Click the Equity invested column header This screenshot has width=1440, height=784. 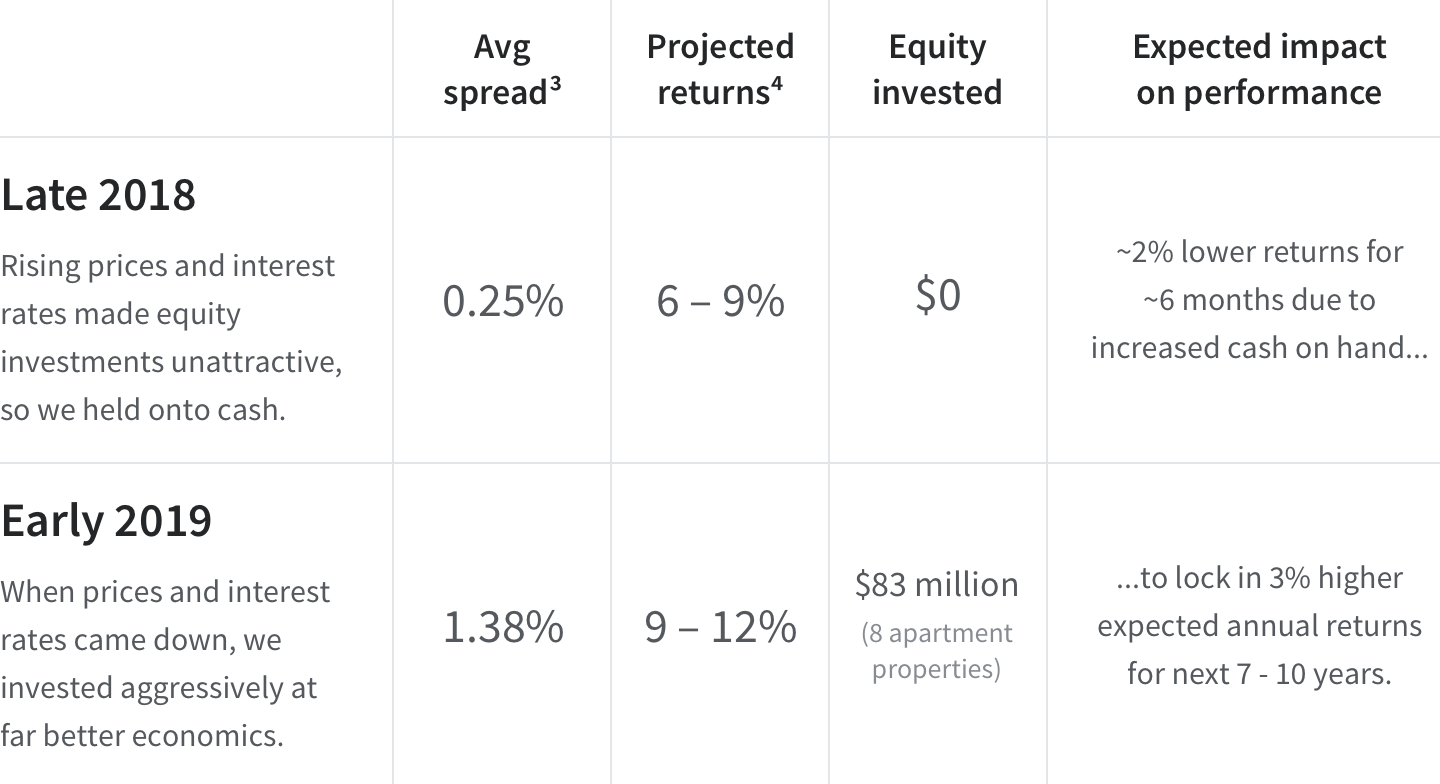[937, 69]
